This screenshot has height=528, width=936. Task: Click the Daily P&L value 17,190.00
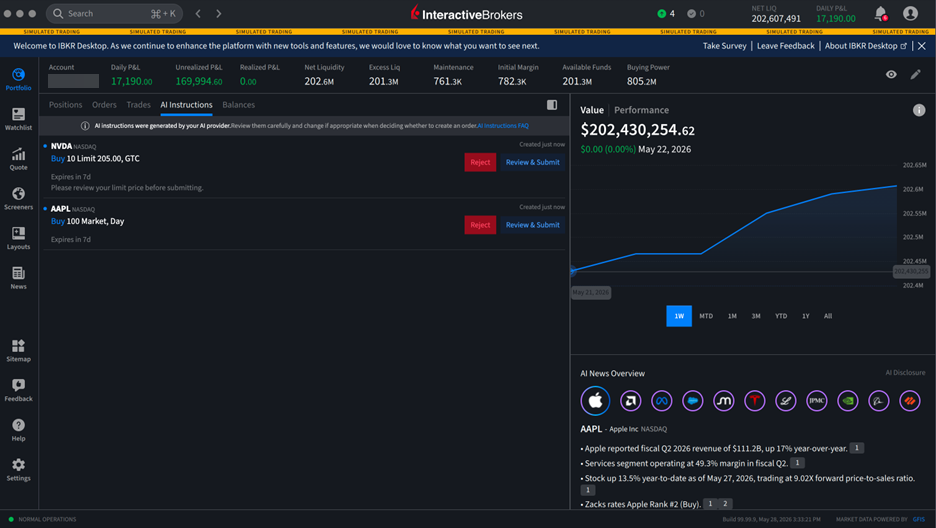131,81
